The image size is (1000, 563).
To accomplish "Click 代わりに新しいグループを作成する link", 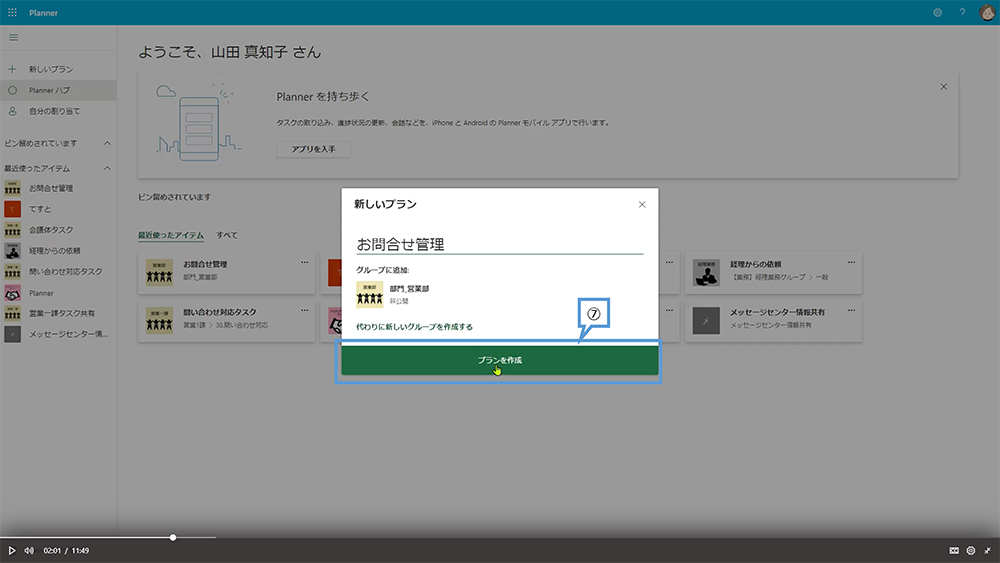I will click(415, 327).
